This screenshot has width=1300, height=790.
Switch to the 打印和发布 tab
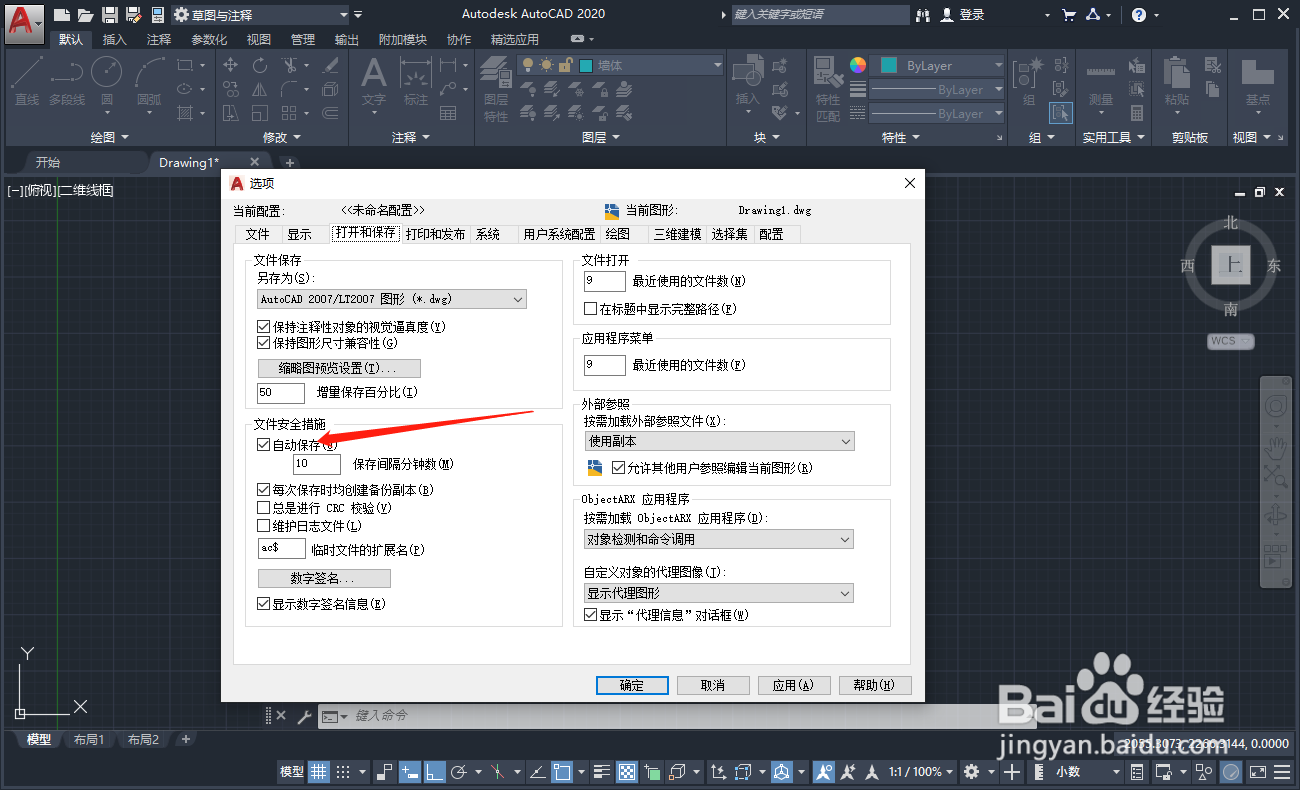tap(436, 234)
